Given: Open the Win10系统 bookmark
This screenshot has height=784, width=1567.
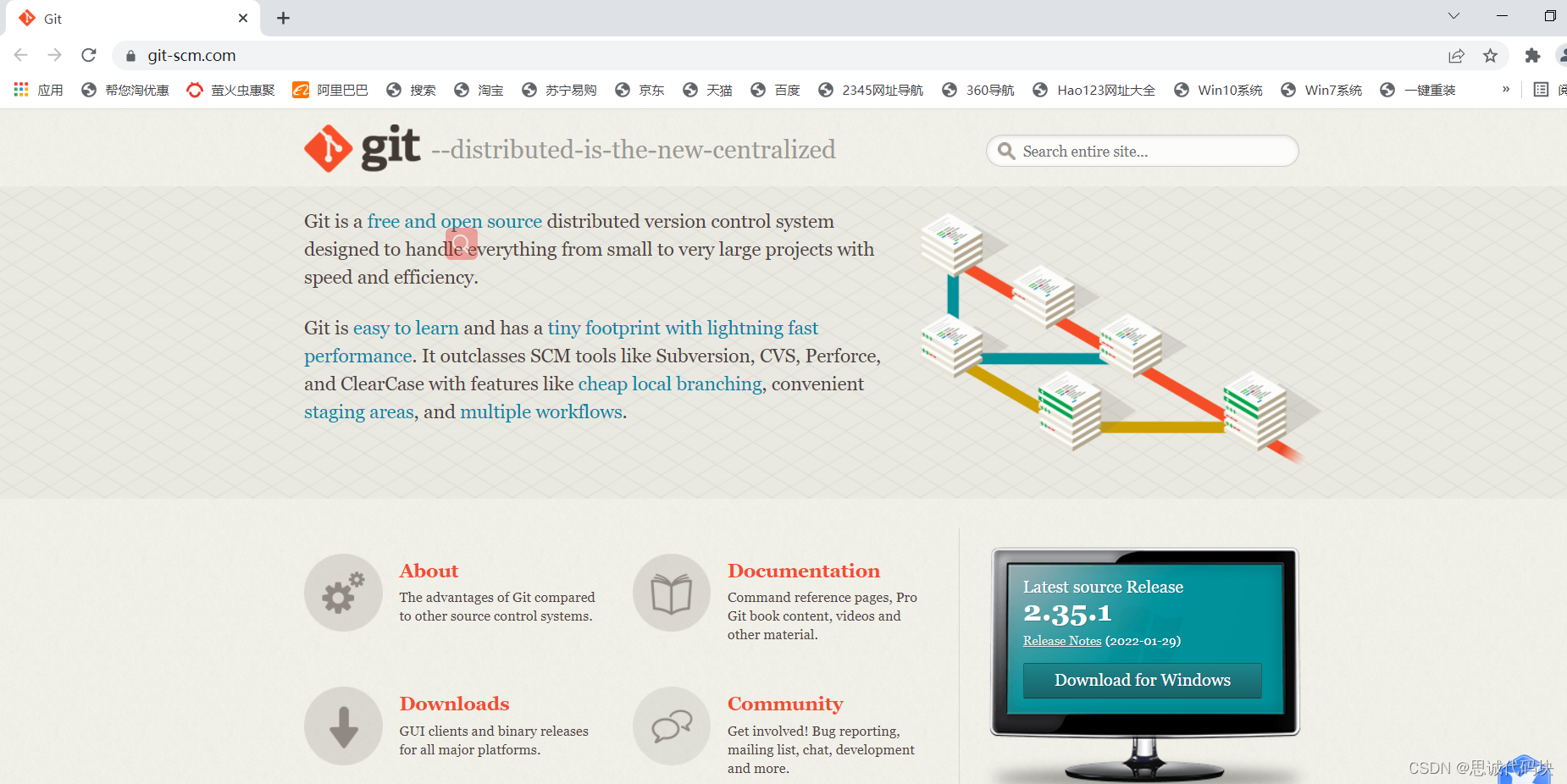Looking at the screenshot, I should 1218,90.
